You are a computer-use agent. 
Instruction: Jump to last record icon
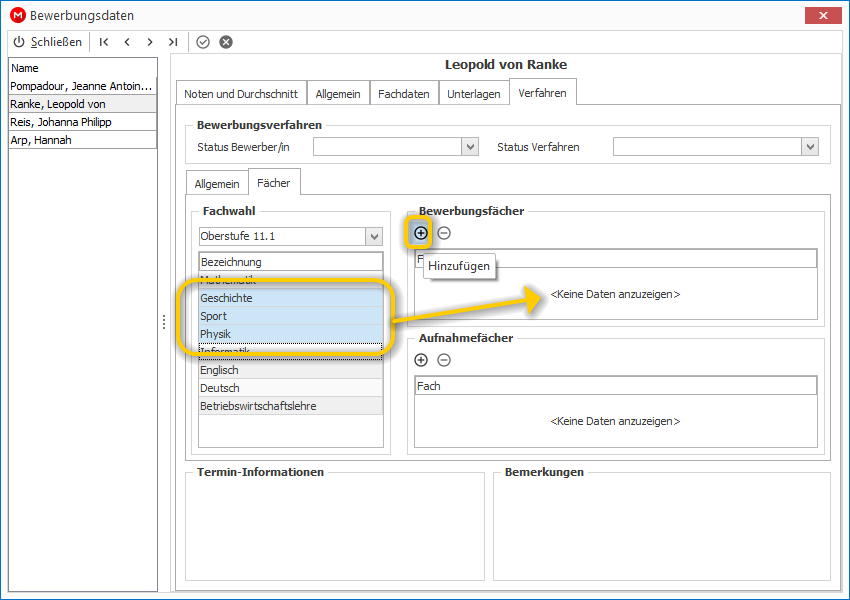click(173, 42)
